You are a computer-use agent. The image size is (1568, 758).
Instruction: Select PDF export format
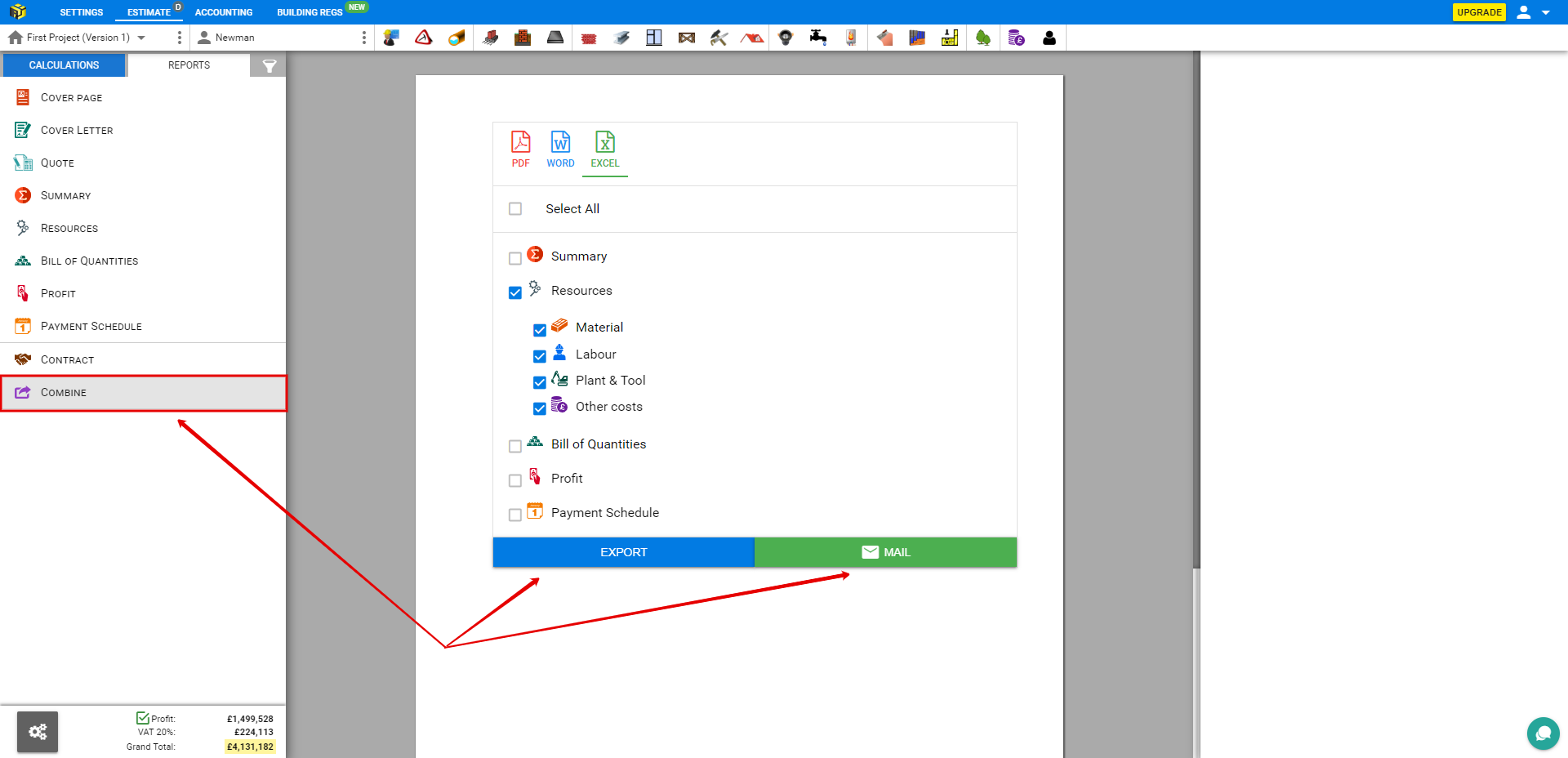click(x=521, y=149)
